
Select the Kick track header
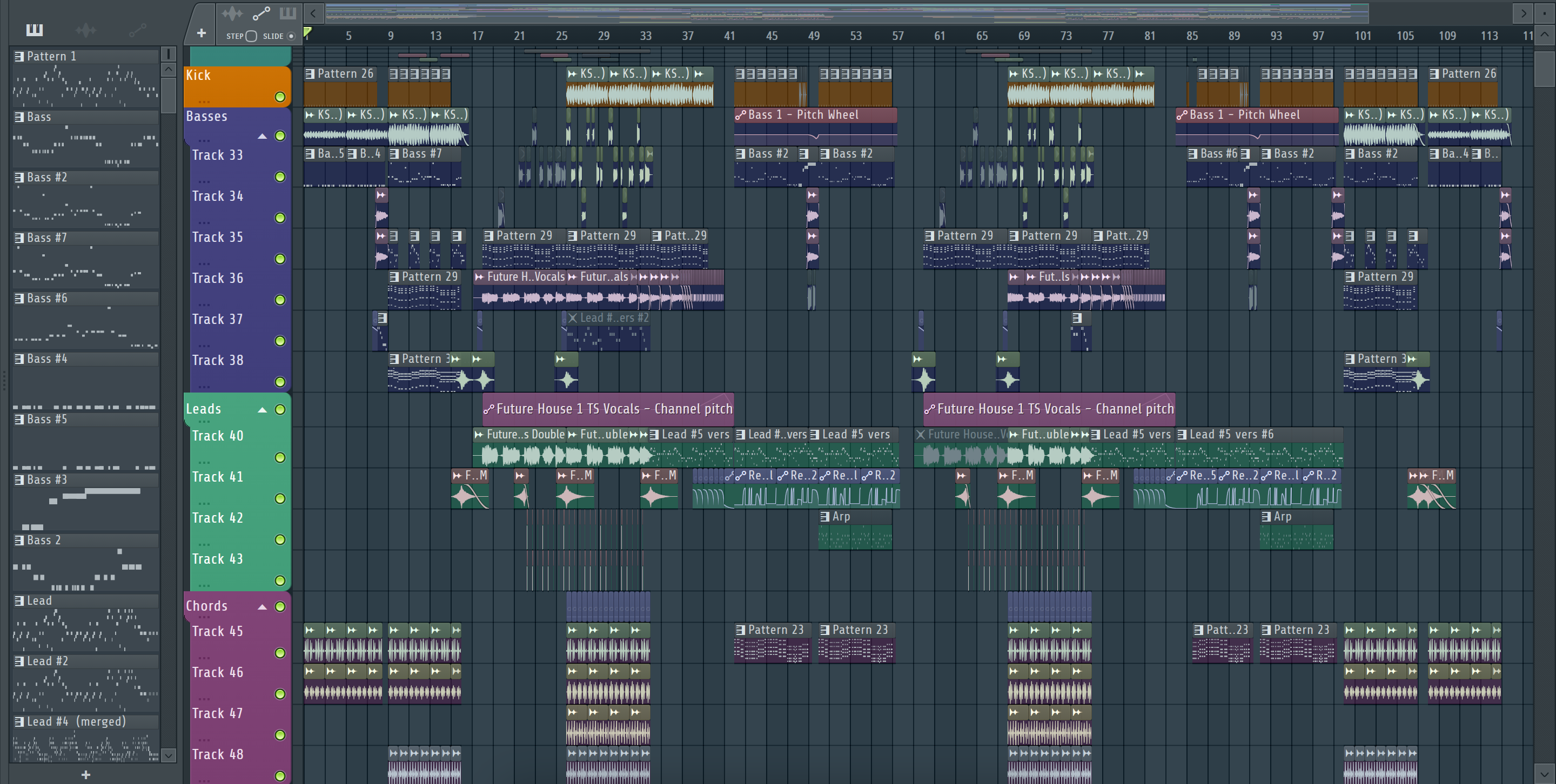pyautogui.click(x=237, y=86)
